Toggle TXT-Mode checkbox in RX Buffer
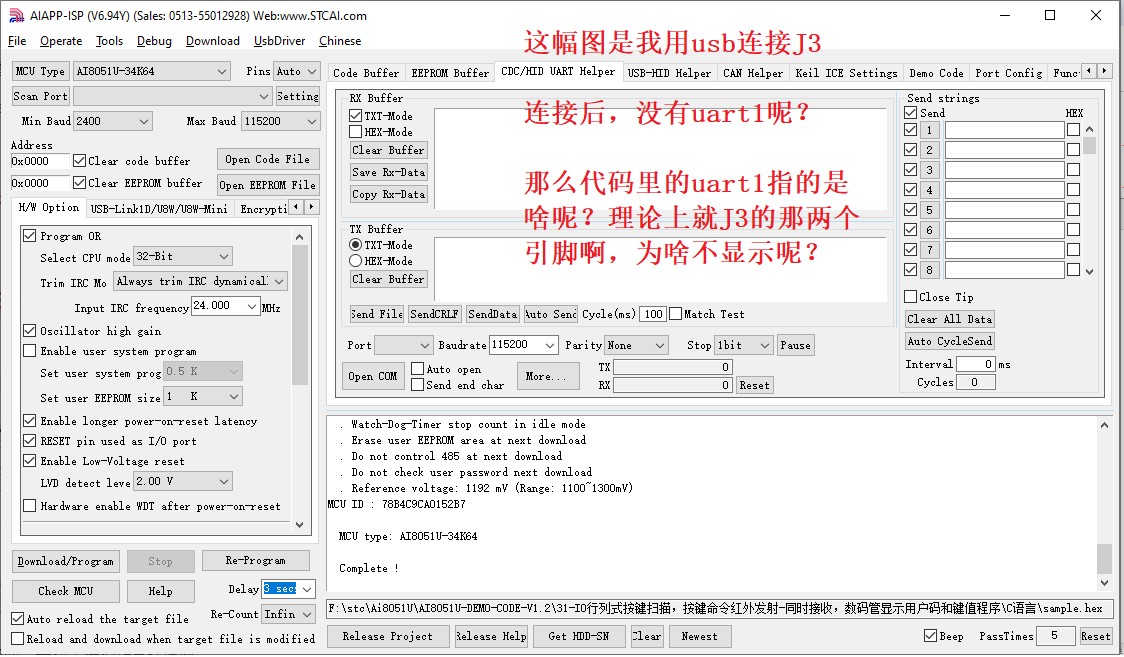 tap(356, 115)
